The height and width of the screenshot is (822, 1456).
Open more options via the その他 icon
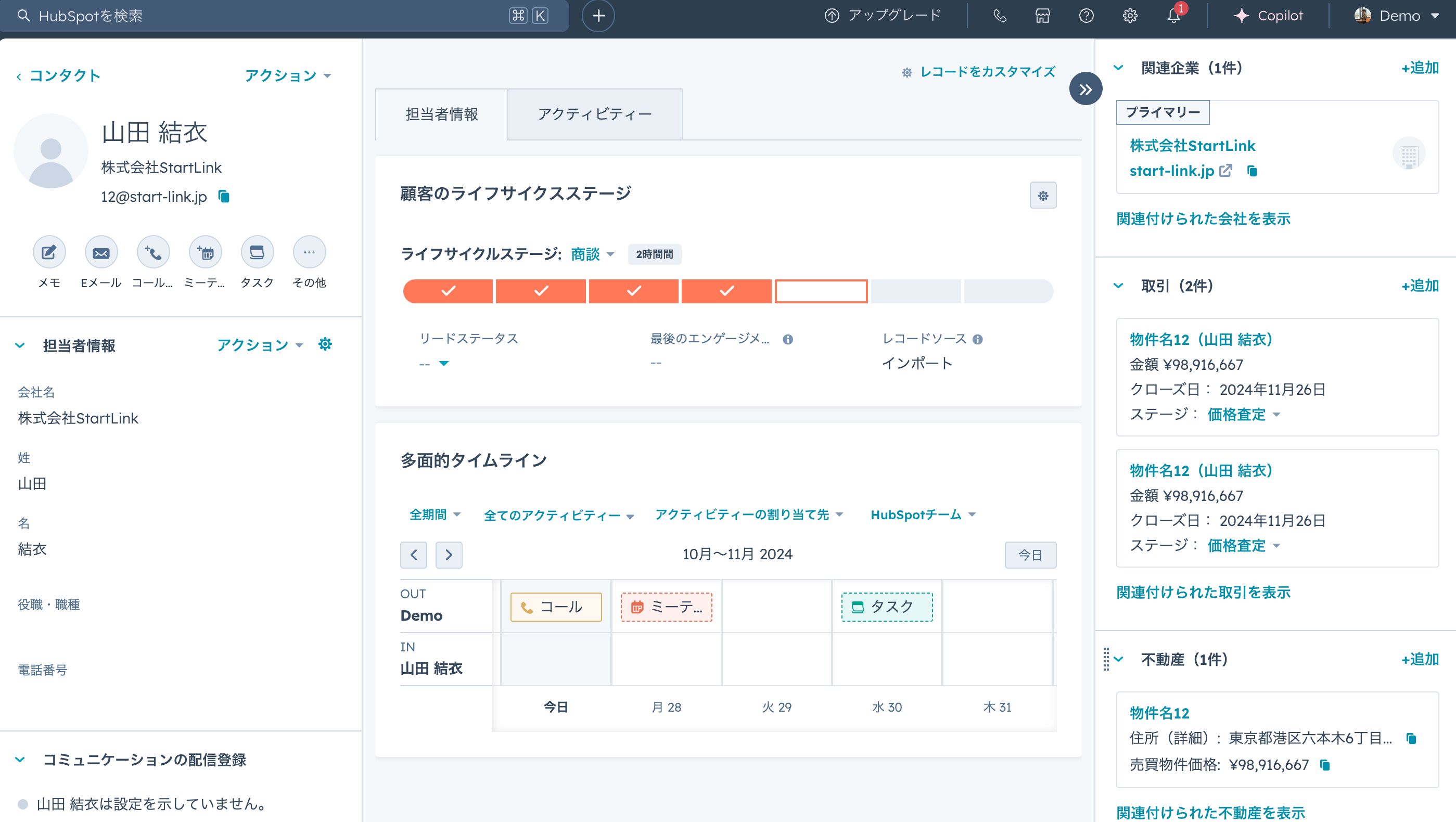point(309,252)
